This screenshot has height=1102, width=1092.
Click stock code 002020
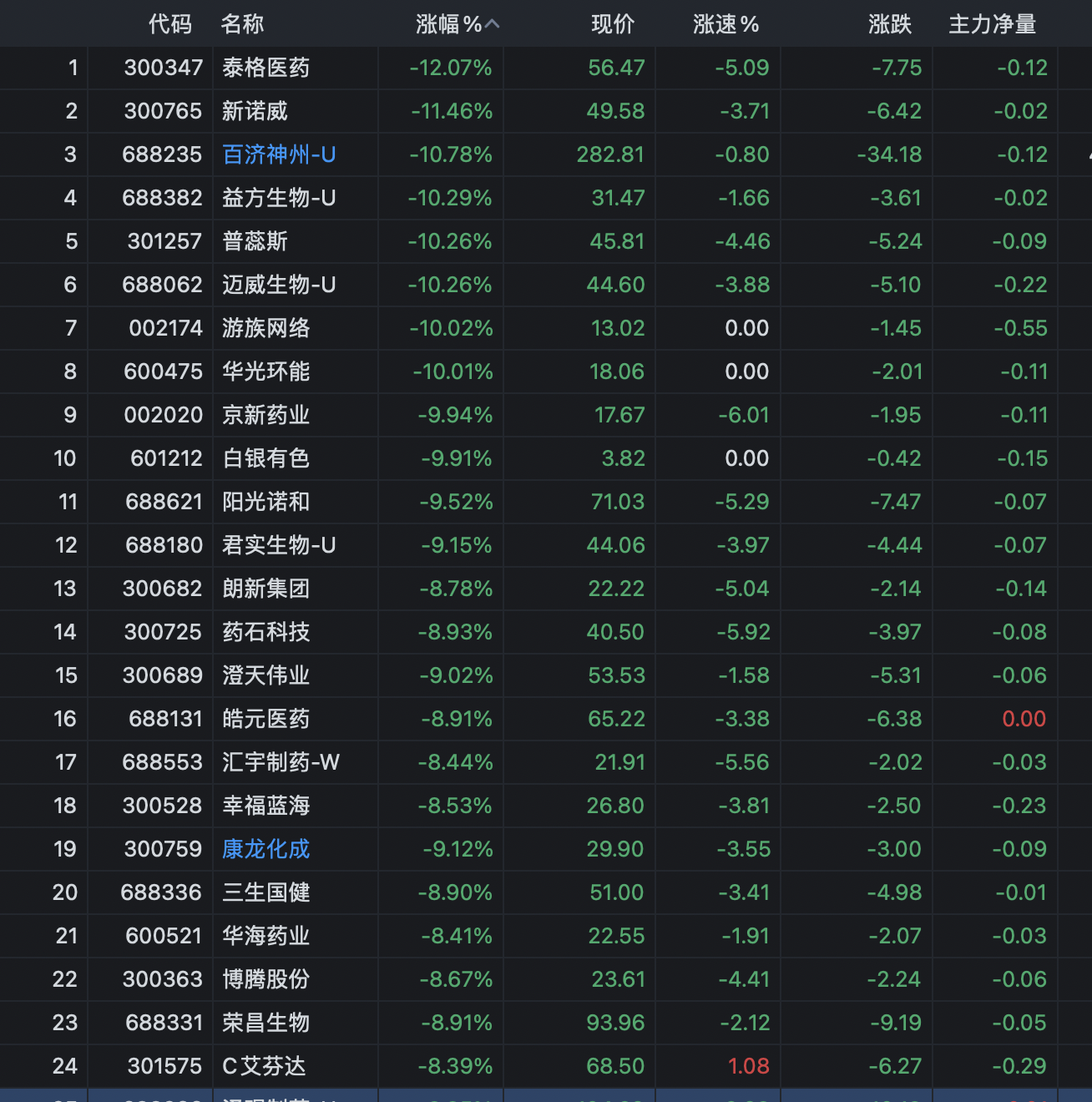point(164,415)
